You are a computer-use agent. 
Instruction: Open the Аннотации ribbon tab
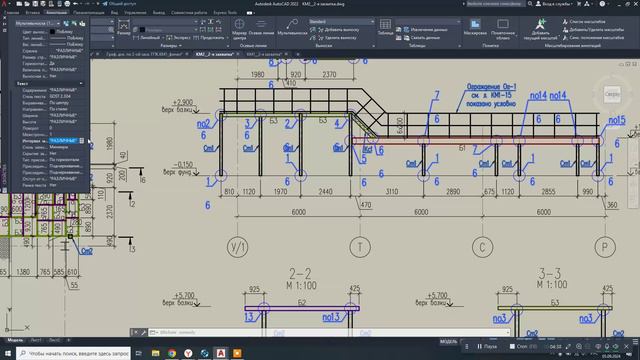click(x=56, y=13)
